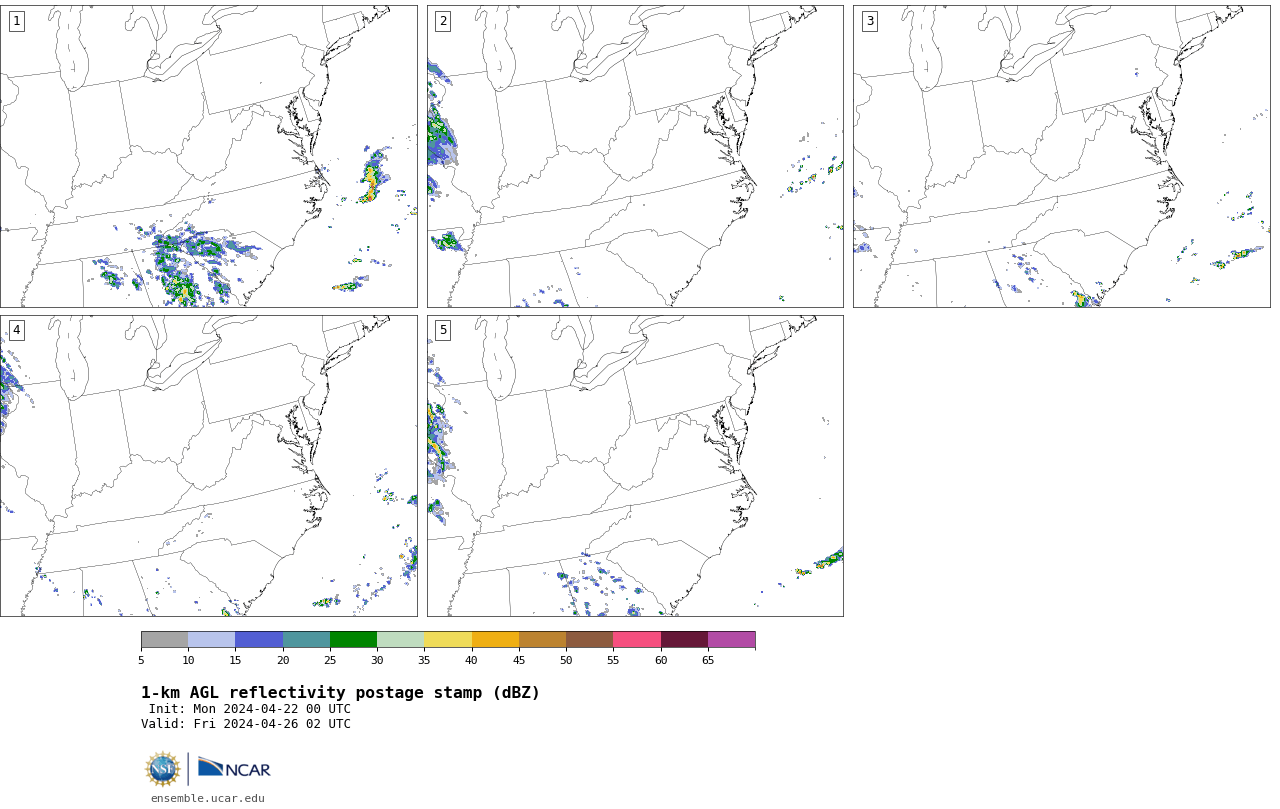Screen dimensions: 1280x809
Task: Click the 'Valid: Fri 2024-04-26 02 UTC' text
Action: (246, 724)
